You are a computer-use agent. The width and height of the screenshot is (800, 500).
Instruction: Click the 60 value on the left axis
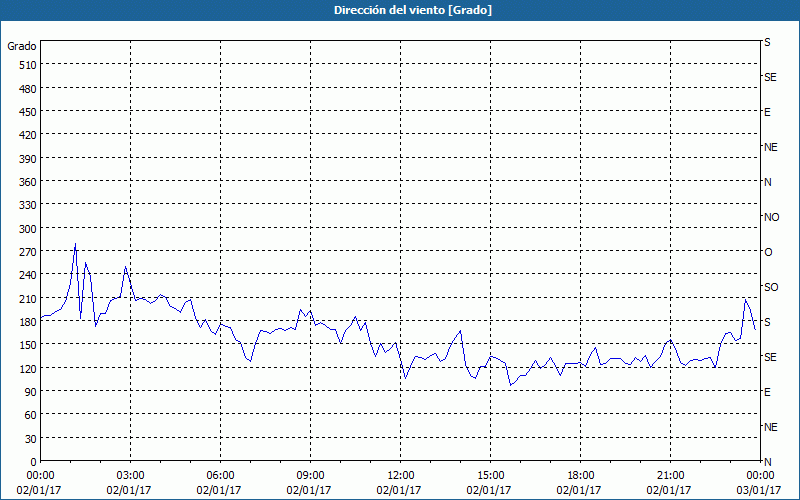(31, 415)
